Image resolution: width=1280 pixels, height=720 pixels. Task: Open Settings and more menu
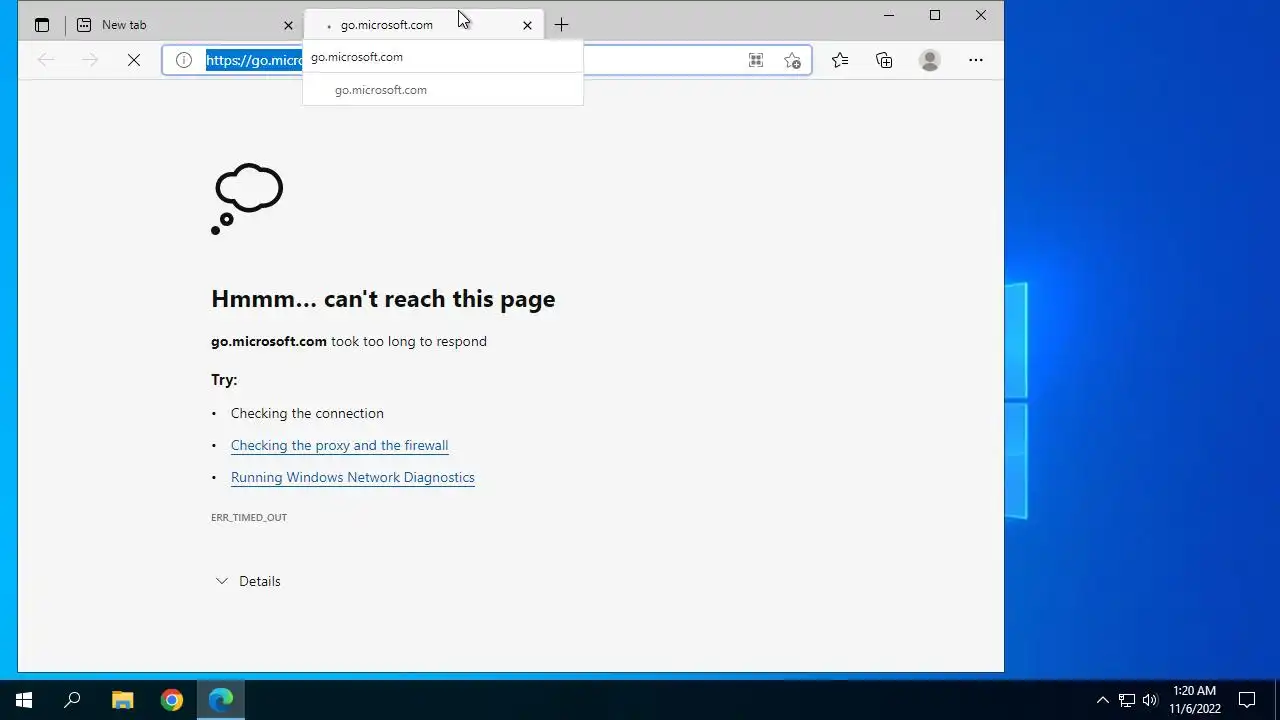(x=976, y=60)
